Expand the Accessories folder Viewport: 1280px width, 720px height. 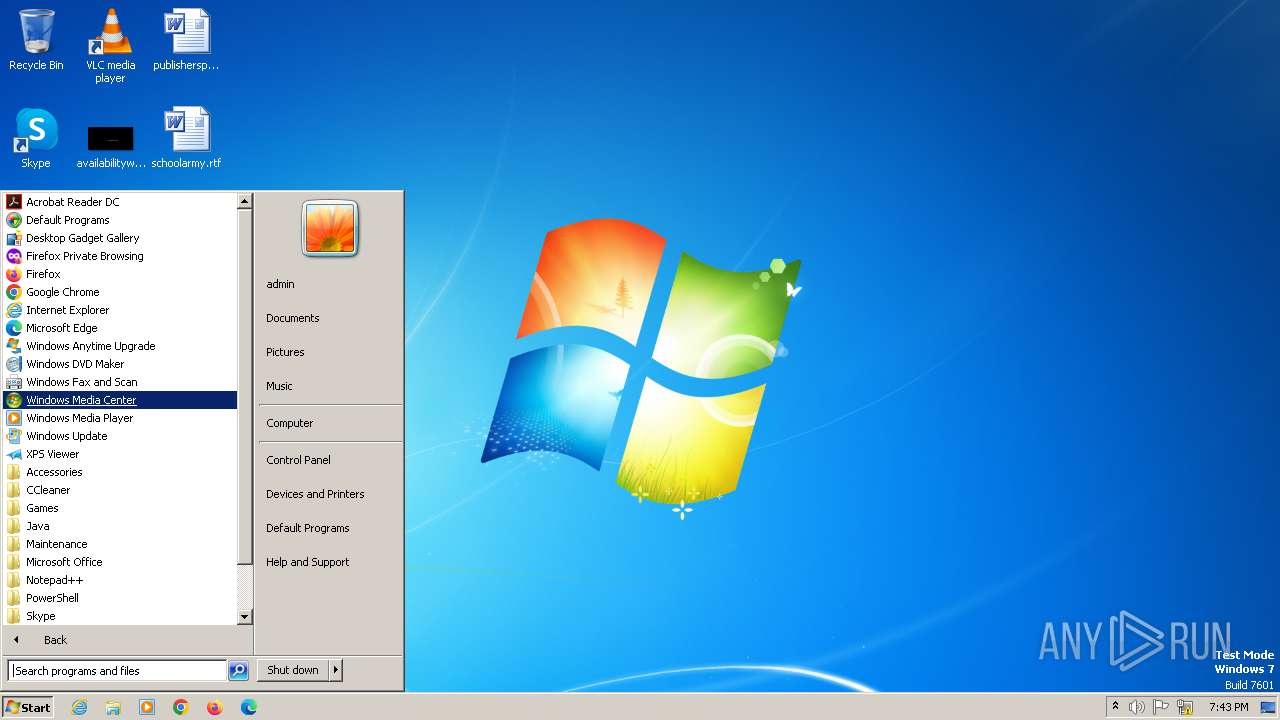(120, 472)
